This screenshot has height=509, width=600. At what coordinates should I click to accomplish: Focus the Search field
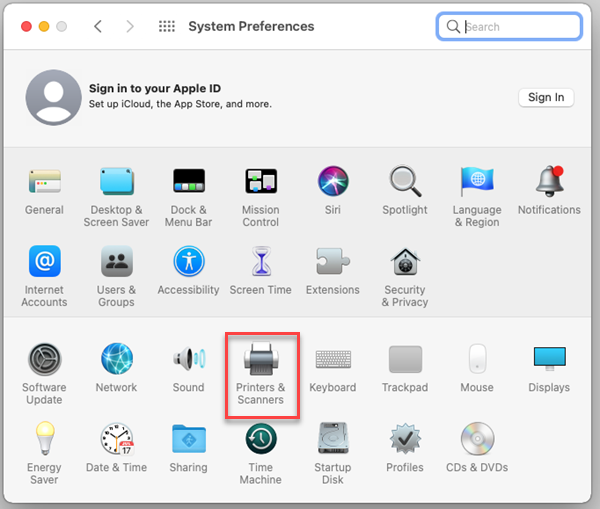(509, 26)
